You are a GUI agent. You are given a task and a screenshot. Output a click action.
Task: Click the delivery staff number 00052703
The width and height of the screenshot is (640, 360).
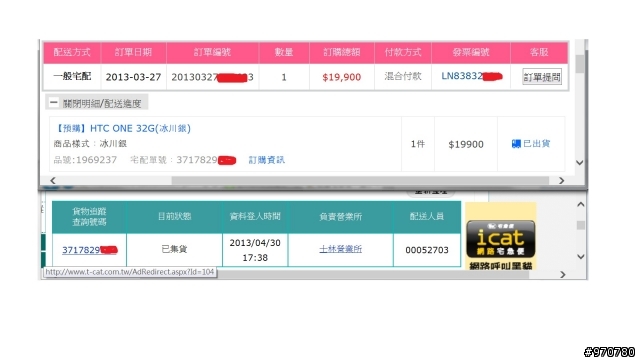point(427,250)
